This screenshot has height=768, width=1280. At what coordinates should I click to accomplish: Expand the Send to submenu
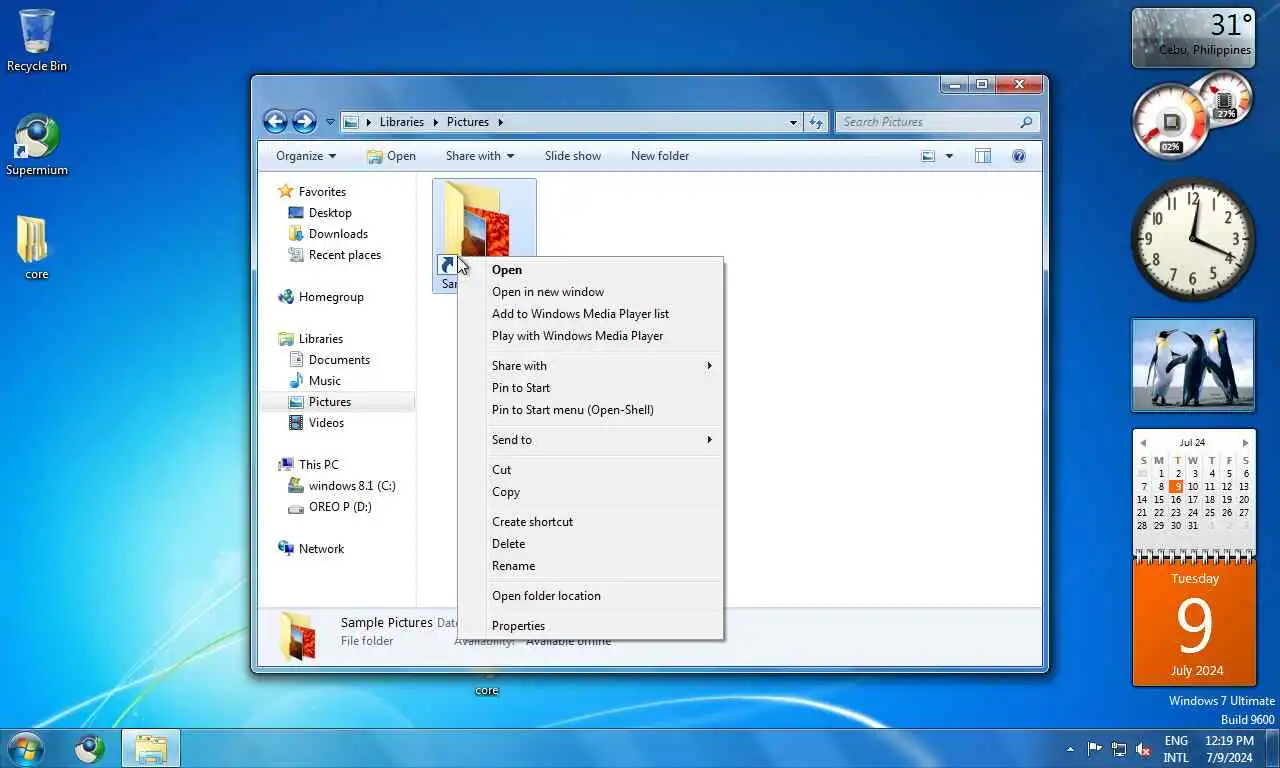(590, 440)
